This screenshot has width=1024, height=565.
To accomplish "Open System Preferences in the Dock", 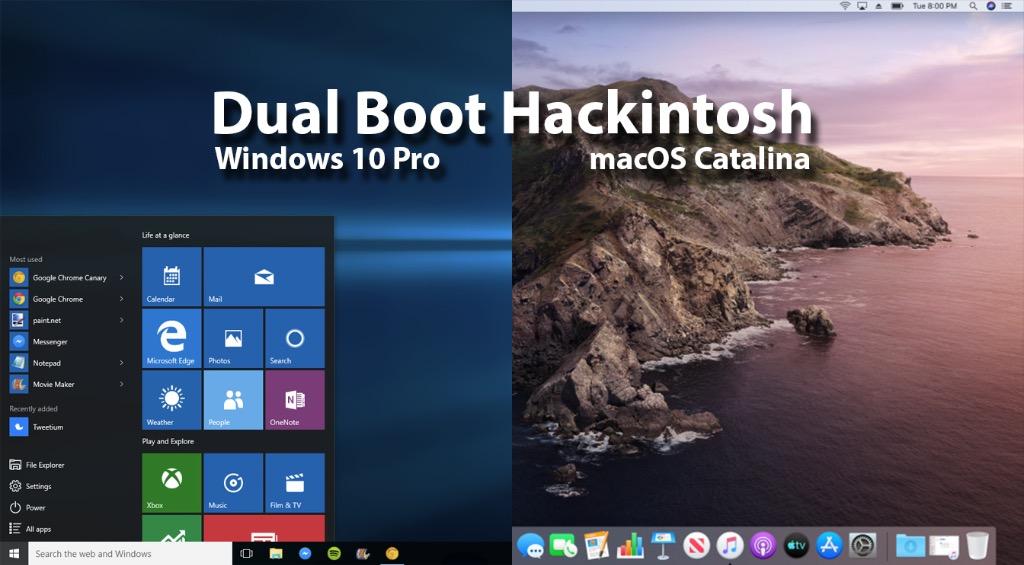I will [x=863, y=545].
